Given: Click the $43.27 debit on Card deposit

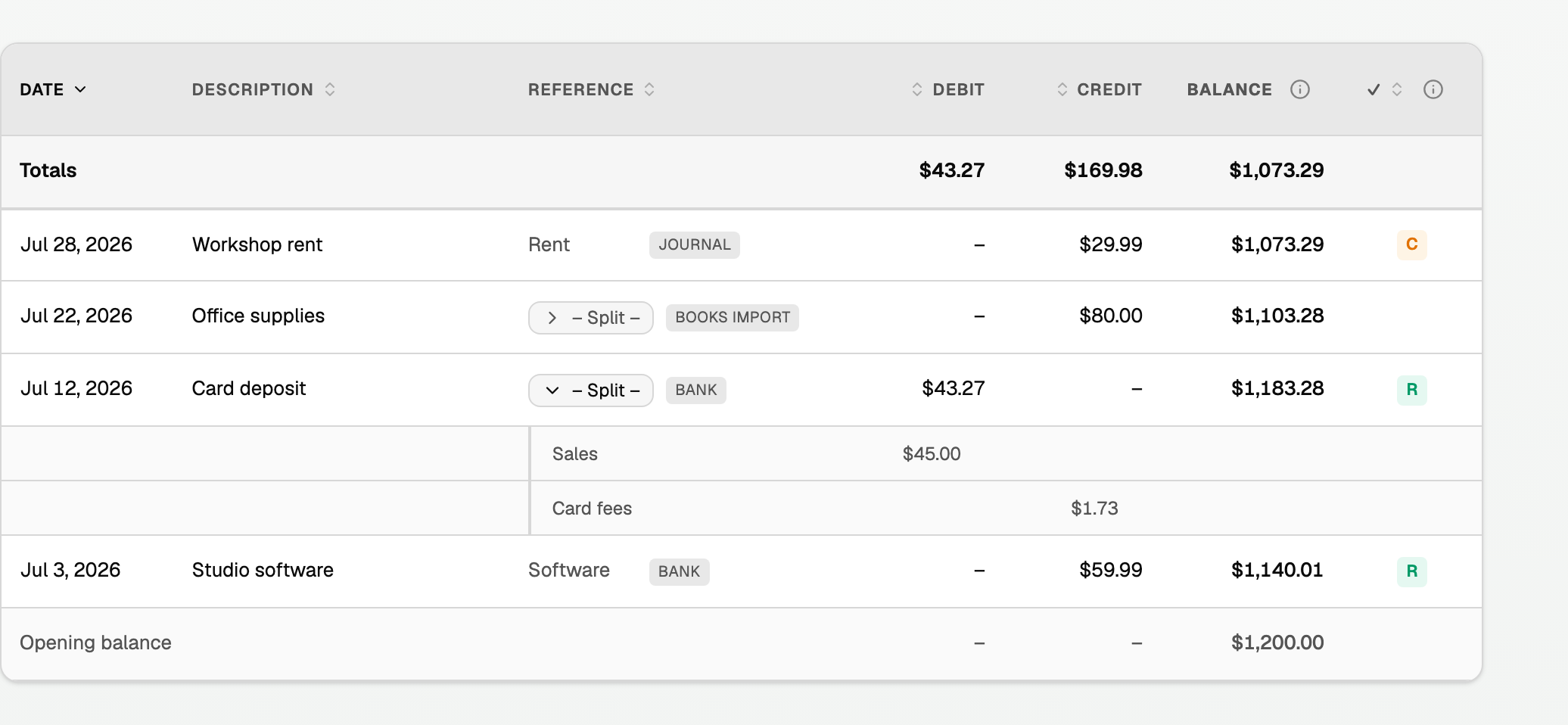Looking at the screenshot, I should 954,388.
